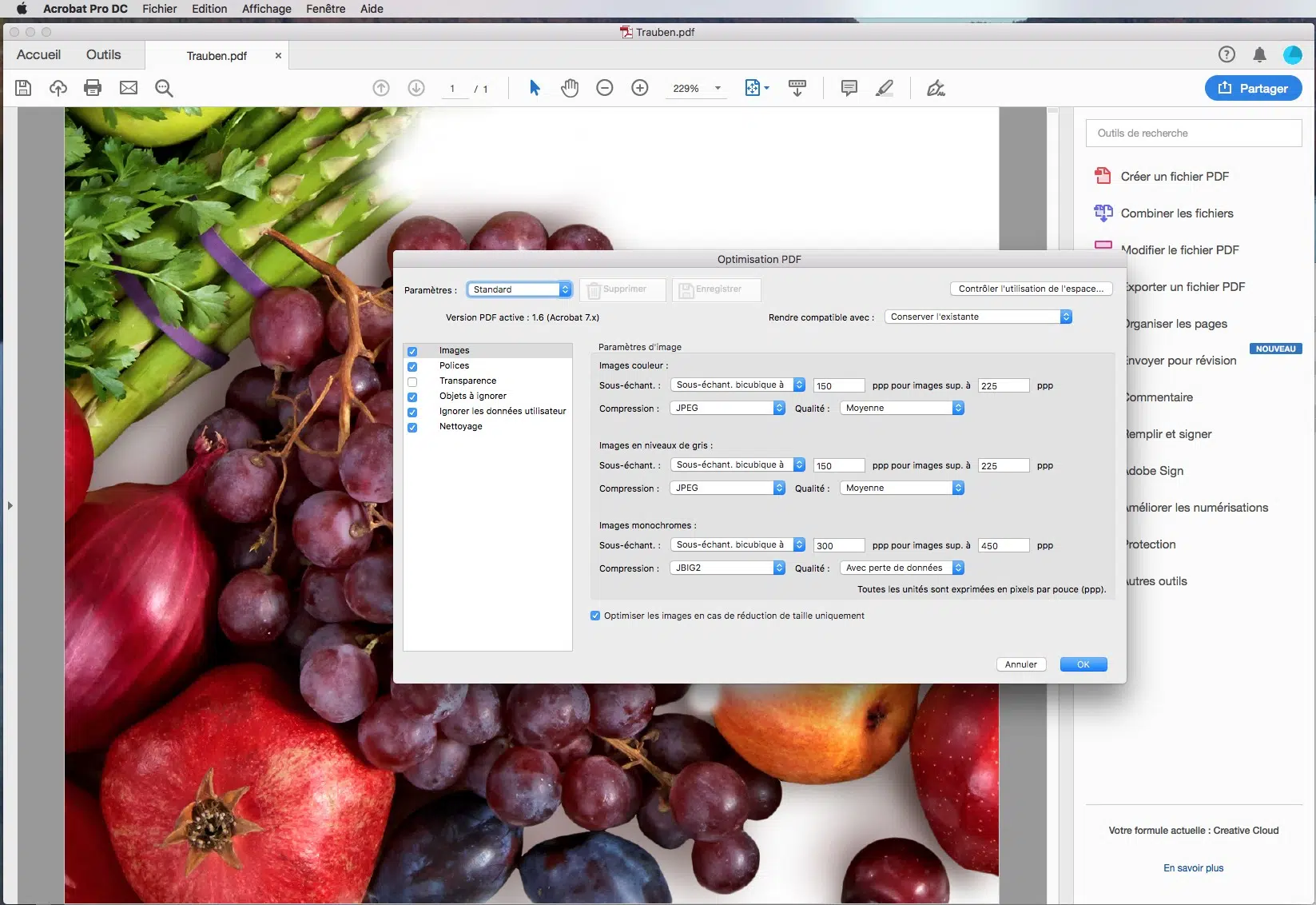Click the color images 150 ppp field
Viewport: 1316px width, 905px height.
(x=839, y=385)
